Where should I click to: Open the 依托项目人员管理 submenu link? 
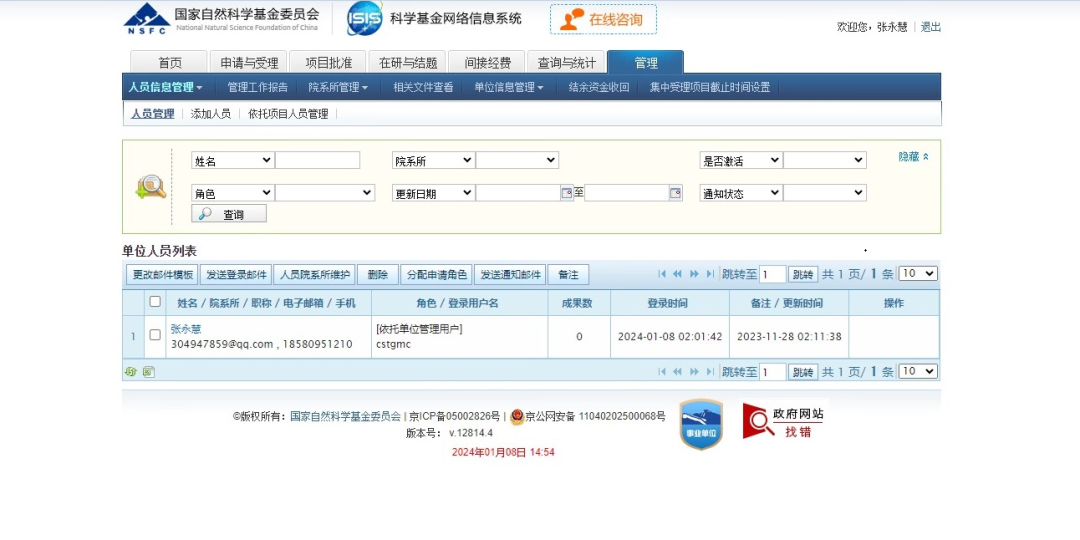coord(288,114)
